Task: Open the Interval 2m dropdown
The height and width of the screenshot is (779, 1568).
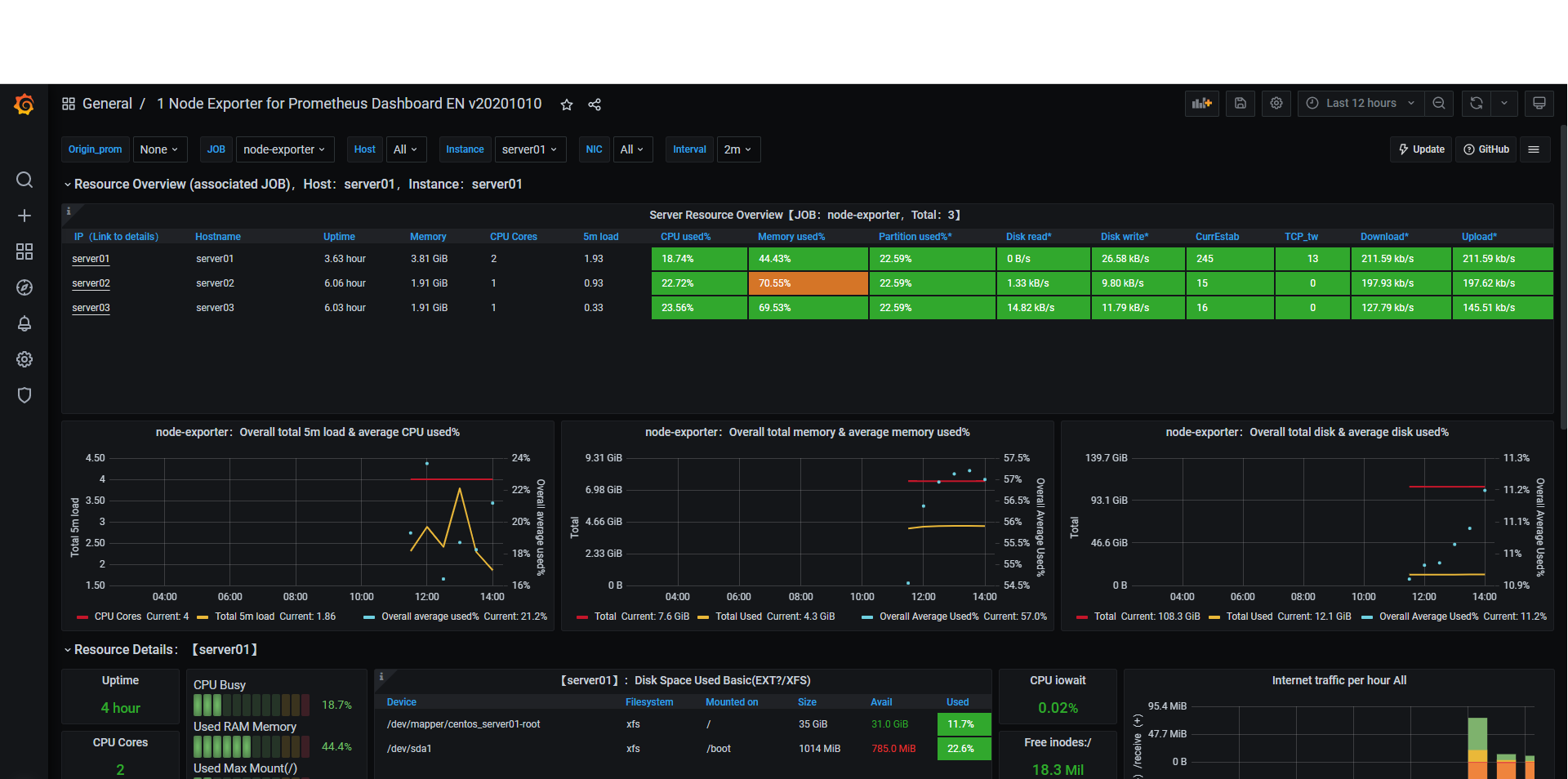Action: [738, 149]
